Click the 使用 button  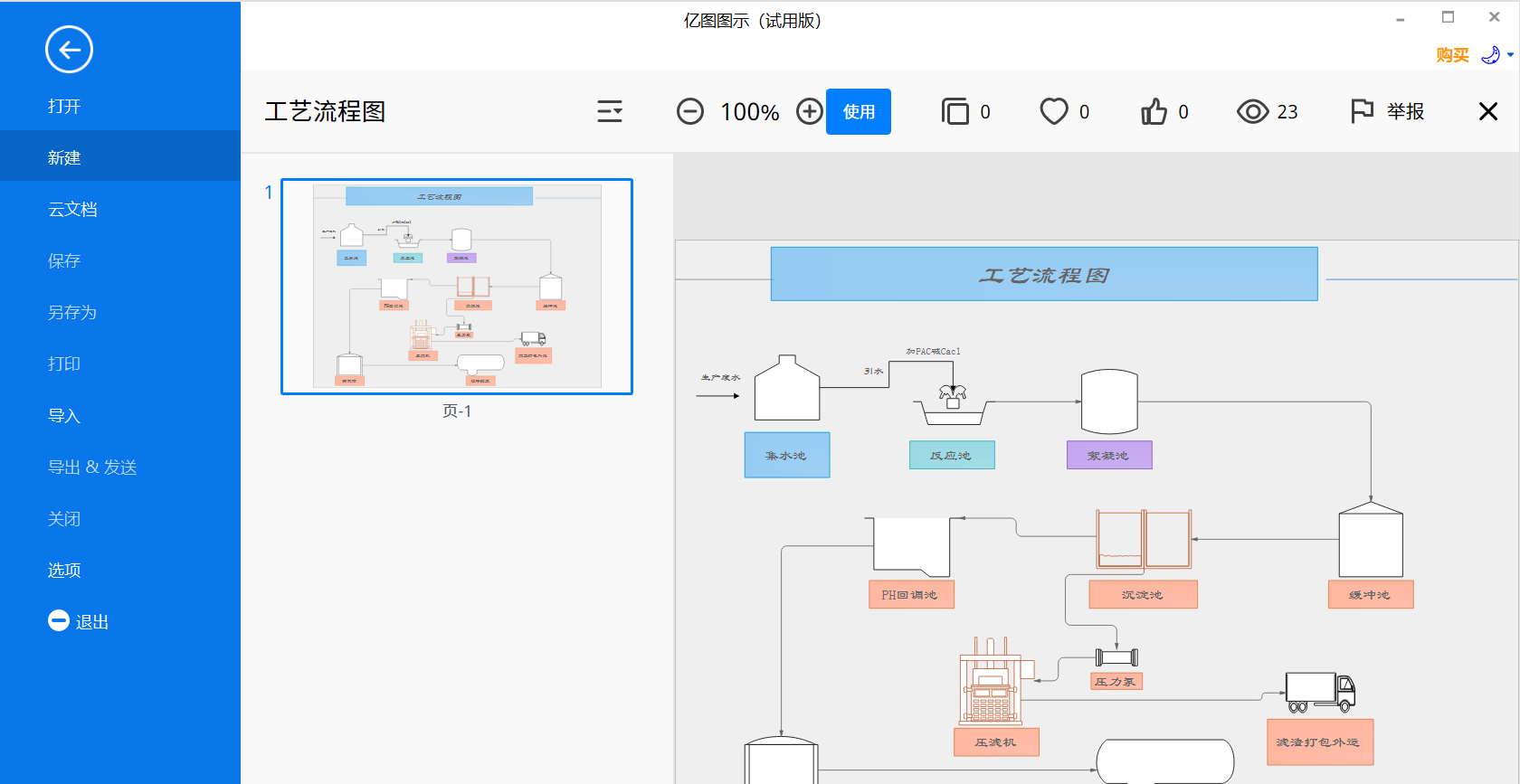859,111
